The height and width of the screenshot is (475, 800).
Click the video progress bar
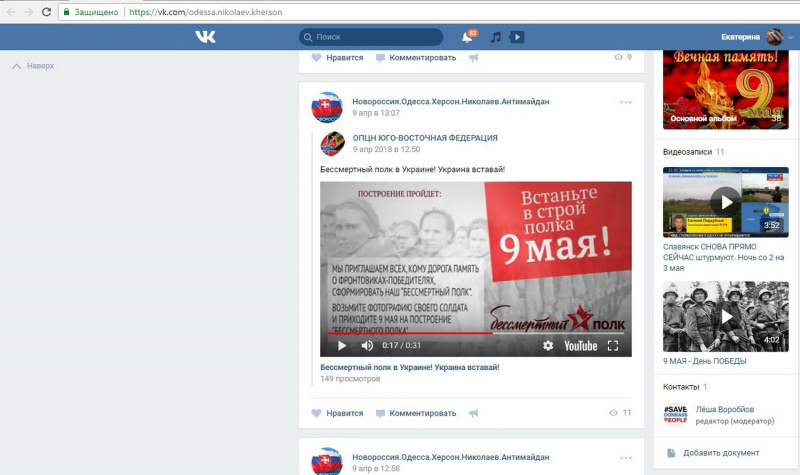click(475, 333)
